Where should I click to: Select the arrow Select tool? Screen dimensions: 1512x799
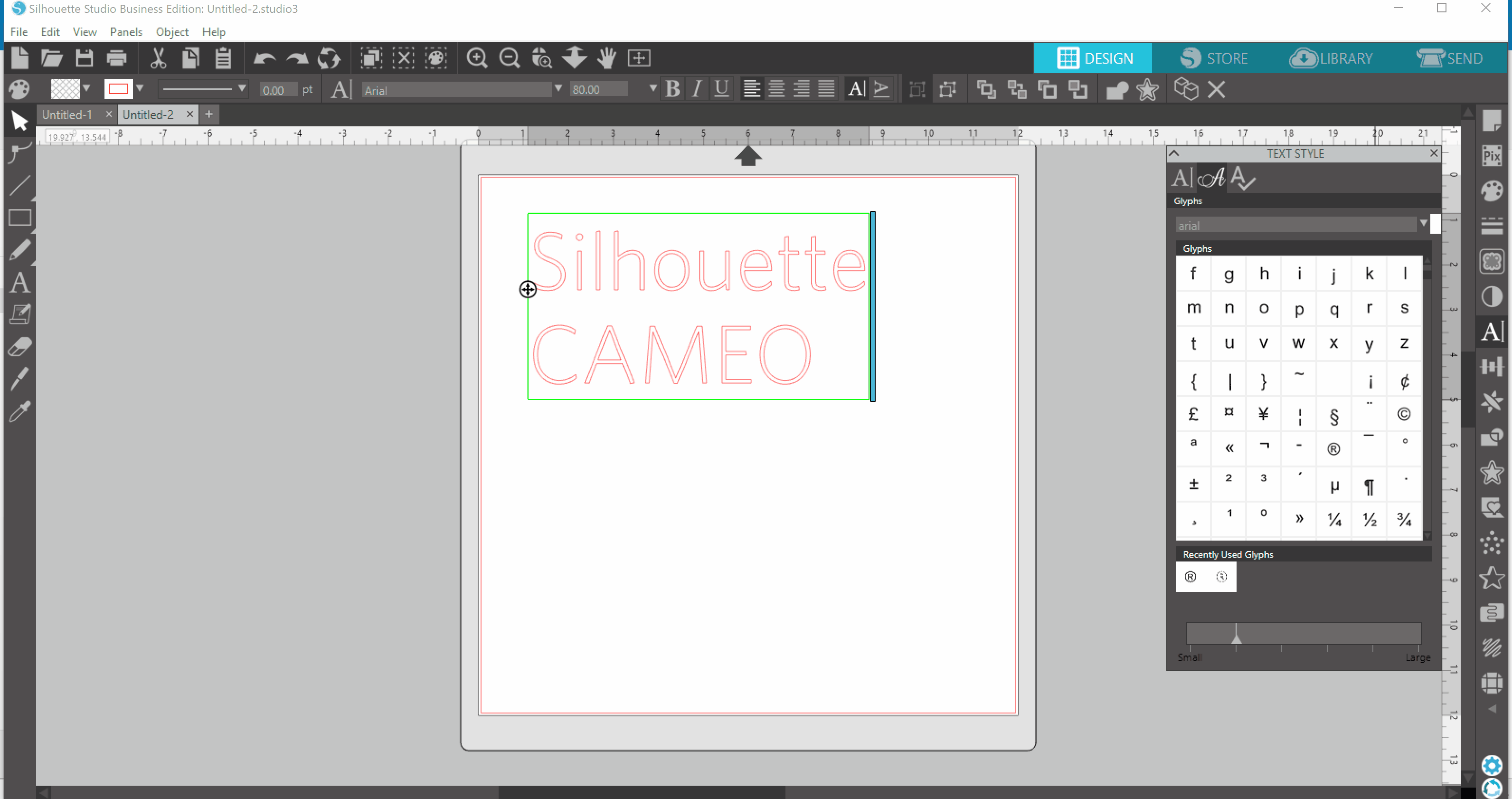[19, 121]
